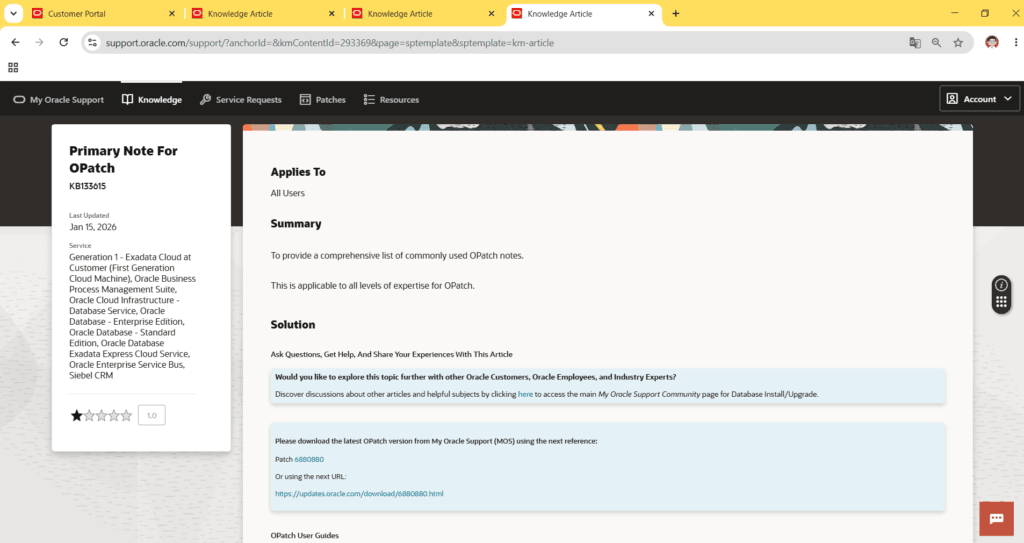Click the 'All Users' text
Image resolution: width=1024 pixels, height=543 pixels.
[x=287, y=193]
